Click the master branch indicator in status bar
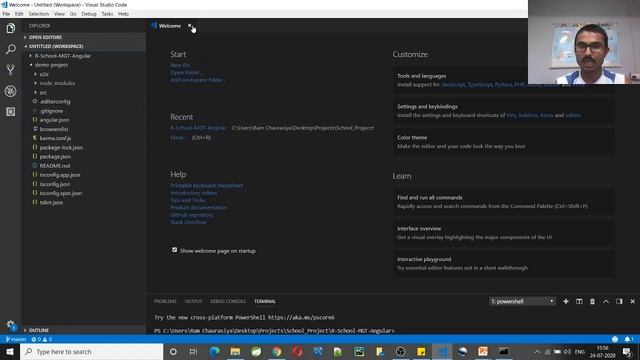Image resolution: width=640 pixels, height=360 pixels. pyautogui.click(x=16, y=339)
